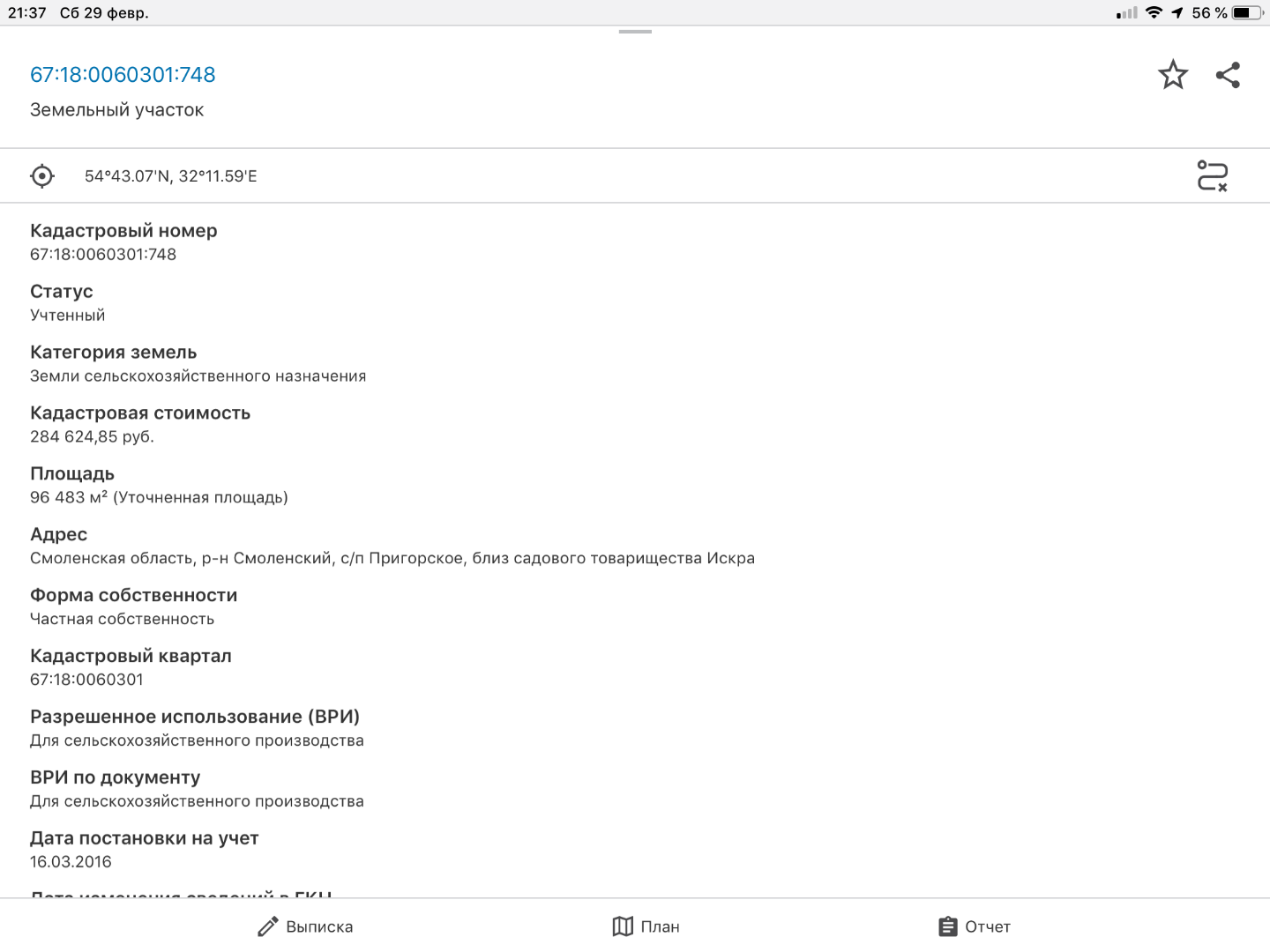Tap the crosshair location icon
The height and width of the screenshot is (952, 1270).
pyautogui.click(x=42, y=176)
